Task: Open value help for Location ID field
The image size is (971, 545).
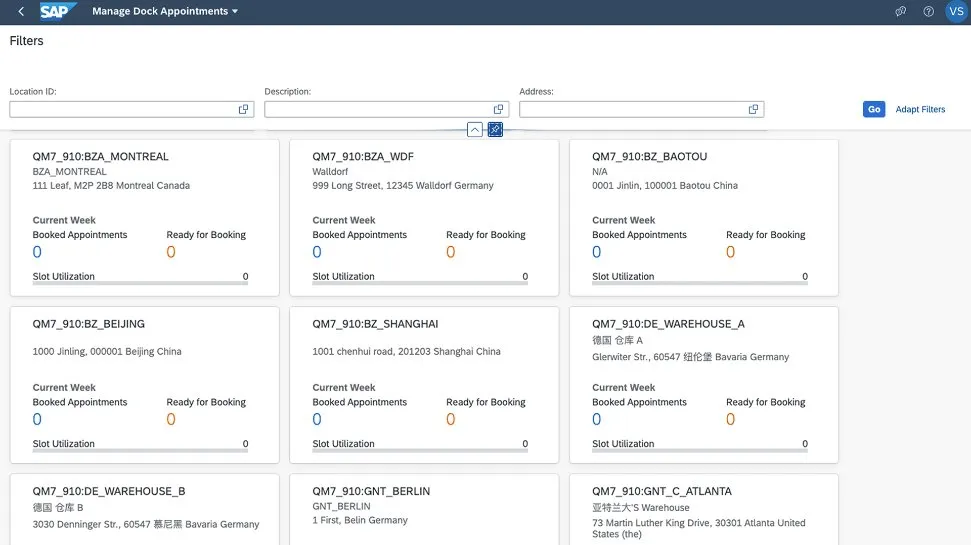Action: coord(243,109)
